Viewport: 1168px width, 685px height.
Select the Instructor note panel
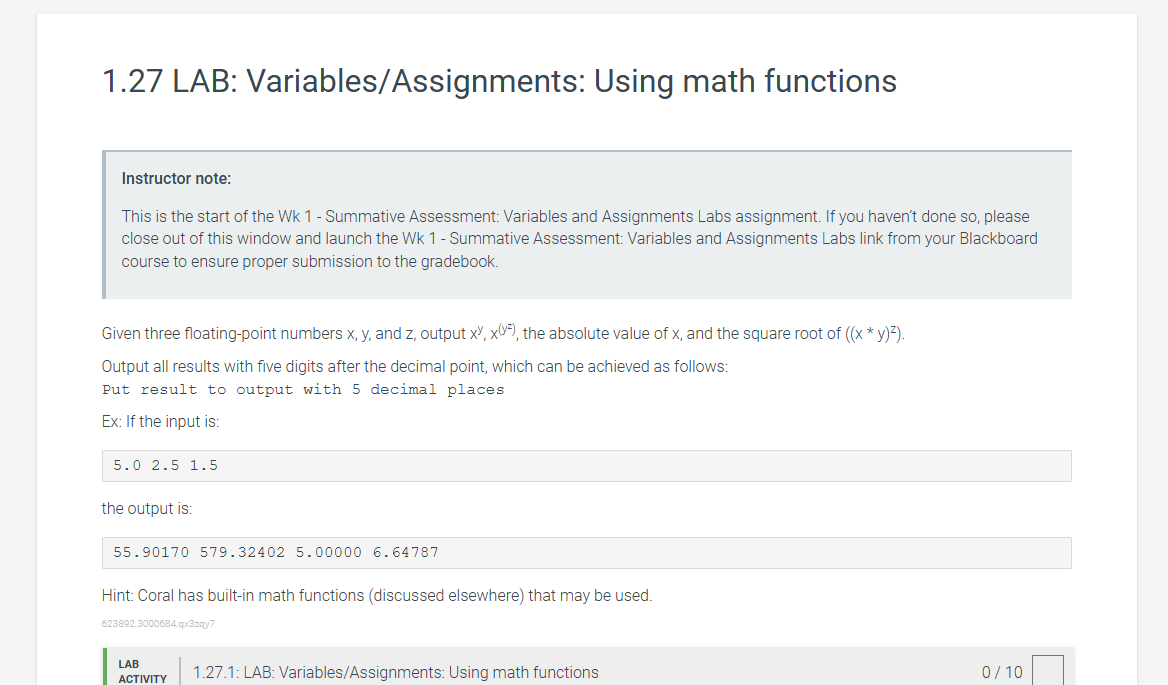coord(586,224)
